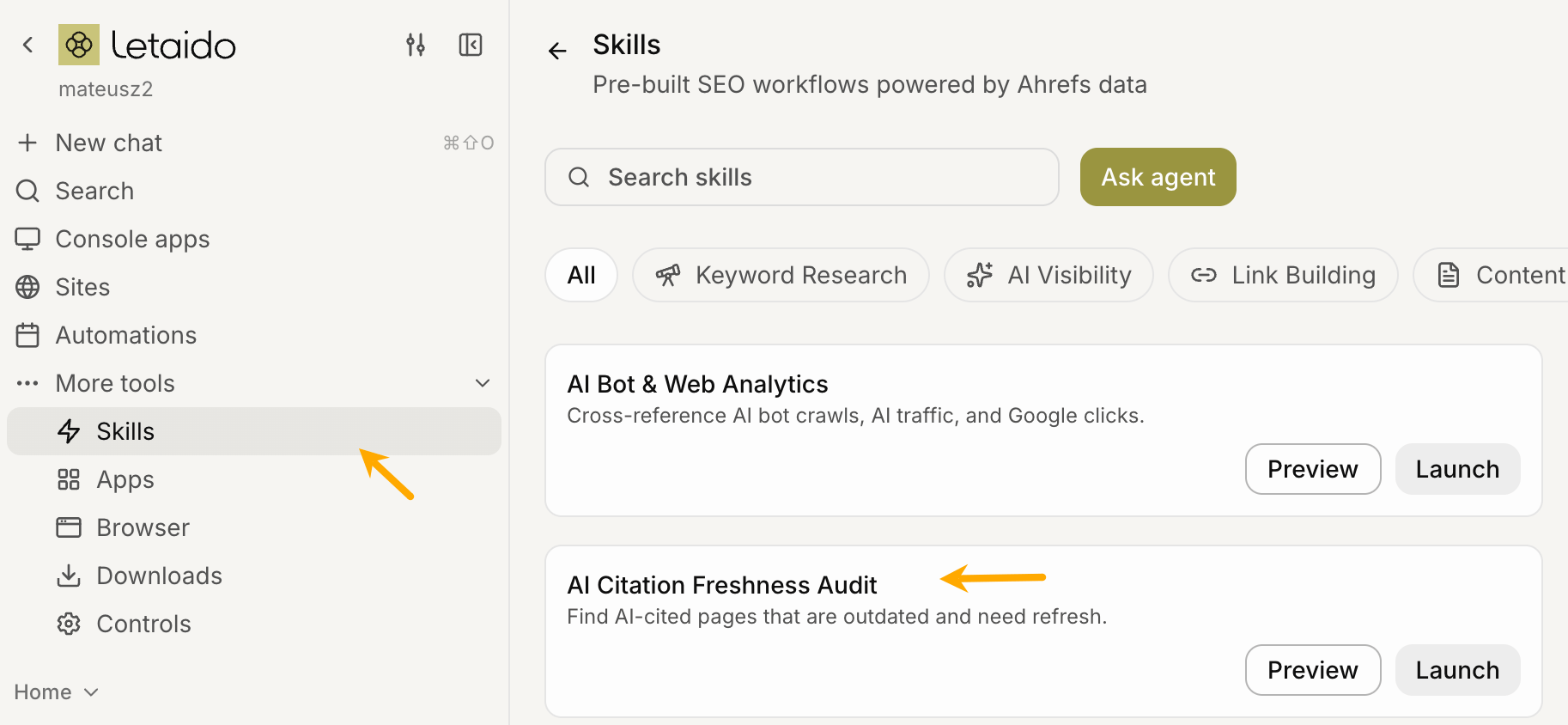Click the Automations calendar icon
The height and width of the screenshot is (725, 1568).
[x=27, y=335]
